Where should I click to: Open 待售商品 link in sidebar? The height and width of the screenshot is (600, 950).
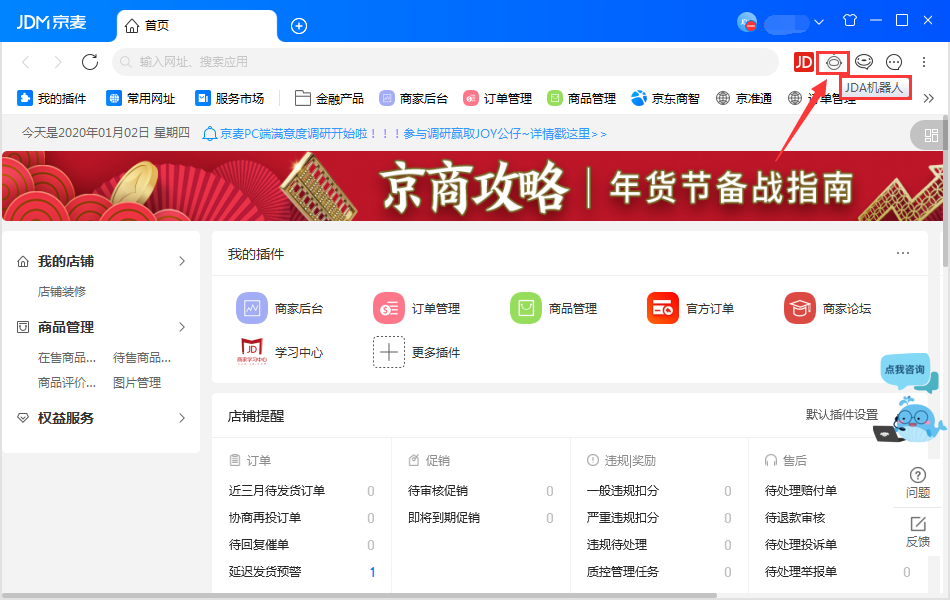[x=142, y=358]
